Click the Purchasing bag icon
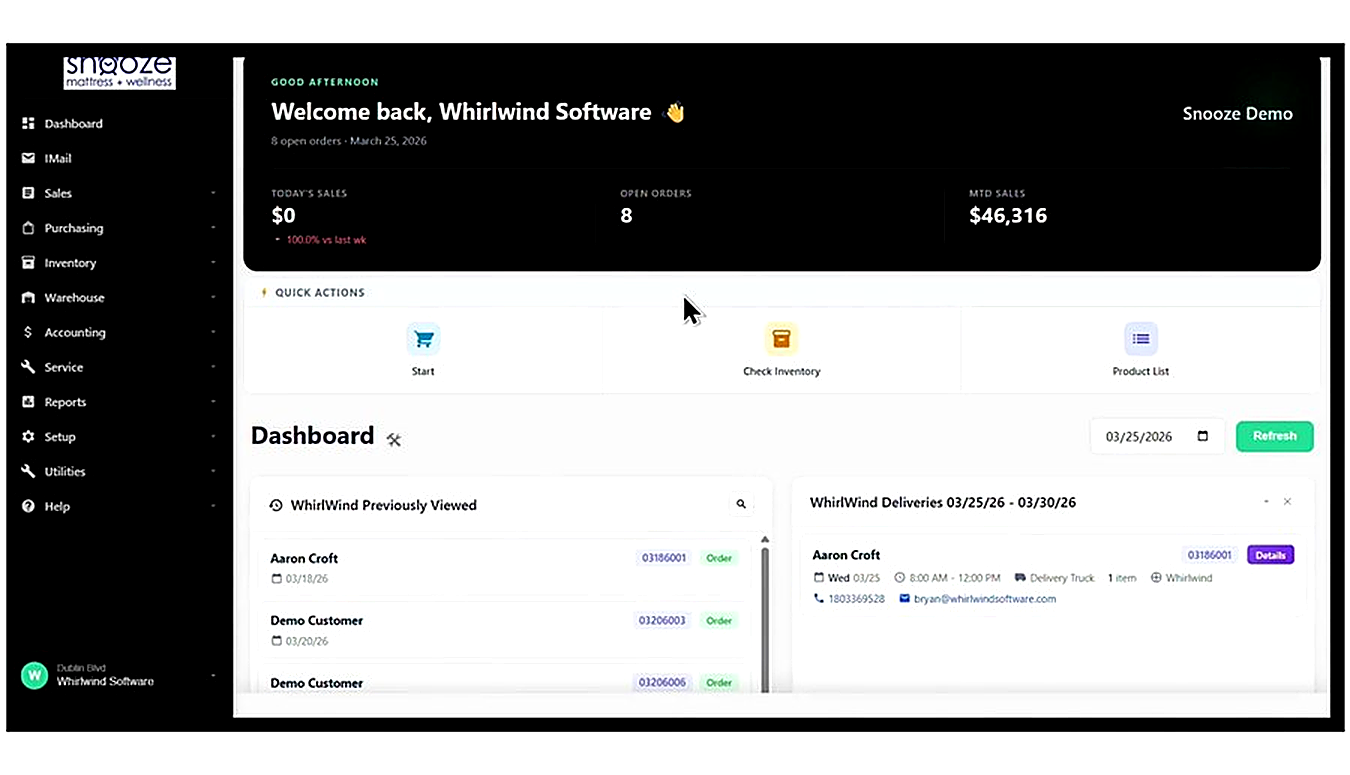Viewport: 1350px width, 775px height. pyautogui.click(x=28, y=228)
